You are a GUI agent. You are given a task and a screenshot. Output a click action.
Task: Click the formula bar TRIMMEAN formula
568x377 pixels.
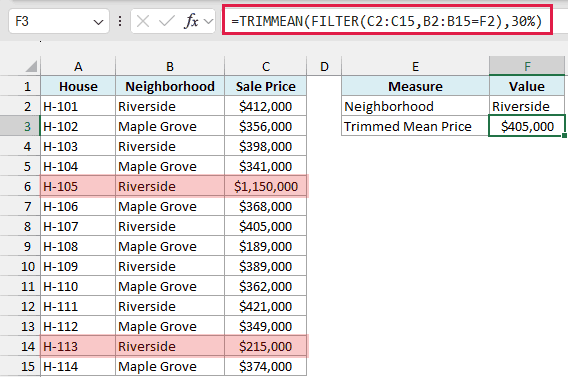(387, 21)
